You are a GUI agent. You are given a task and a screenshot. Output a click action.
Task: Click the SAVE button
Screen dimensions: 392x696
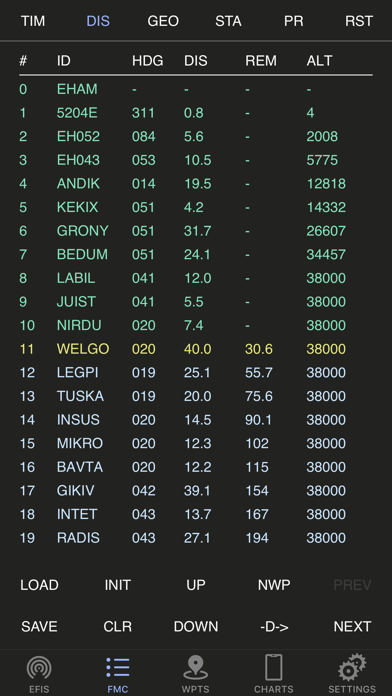point(39,626)
